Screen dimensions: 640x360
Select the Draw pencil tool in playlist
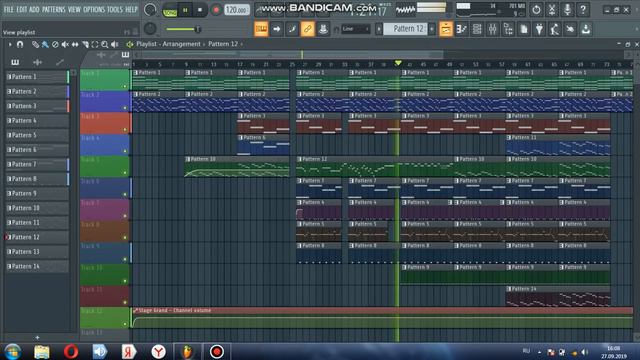[x=36, y=44]
